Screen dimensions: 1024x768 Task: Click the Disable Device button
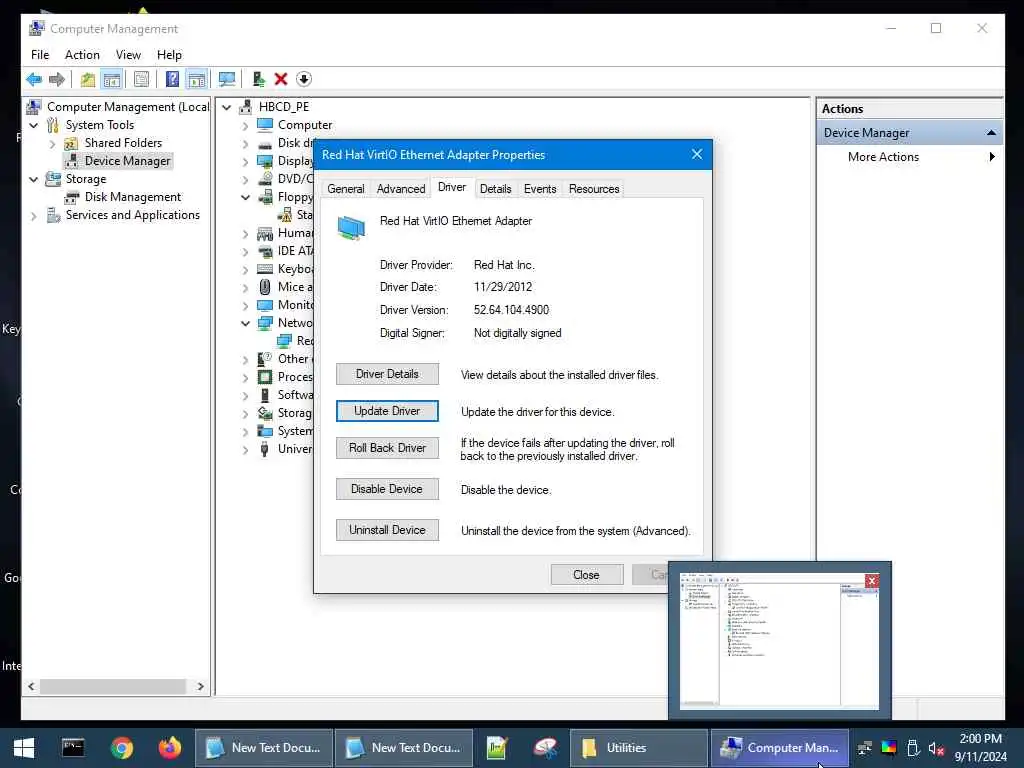click(x=387, y=489)
